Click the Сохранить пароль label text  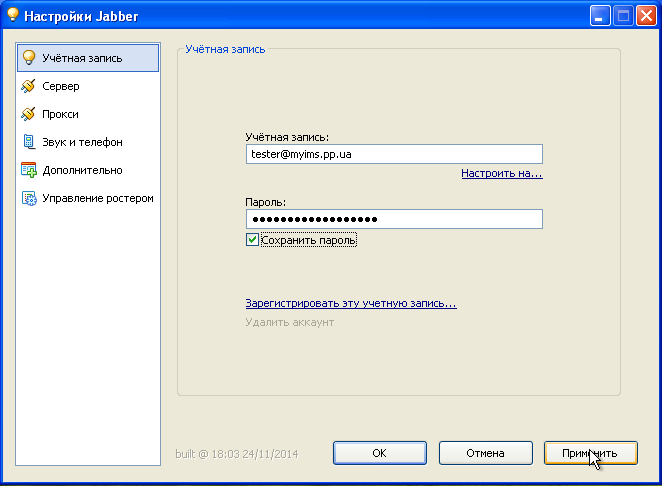point(309,240)
